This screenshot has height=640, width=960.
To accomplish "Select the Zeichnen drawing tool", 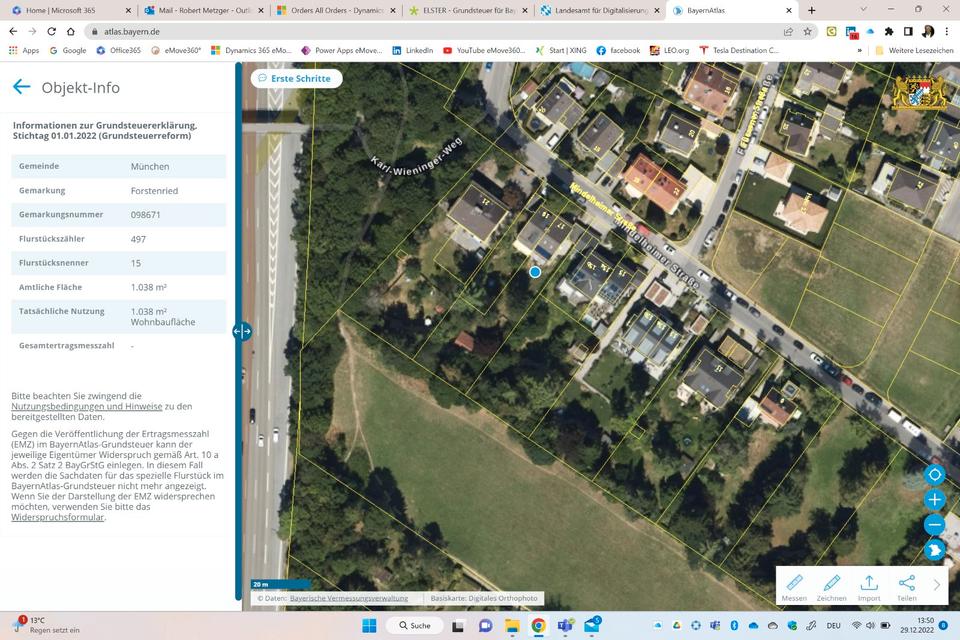I will [831, 587].
